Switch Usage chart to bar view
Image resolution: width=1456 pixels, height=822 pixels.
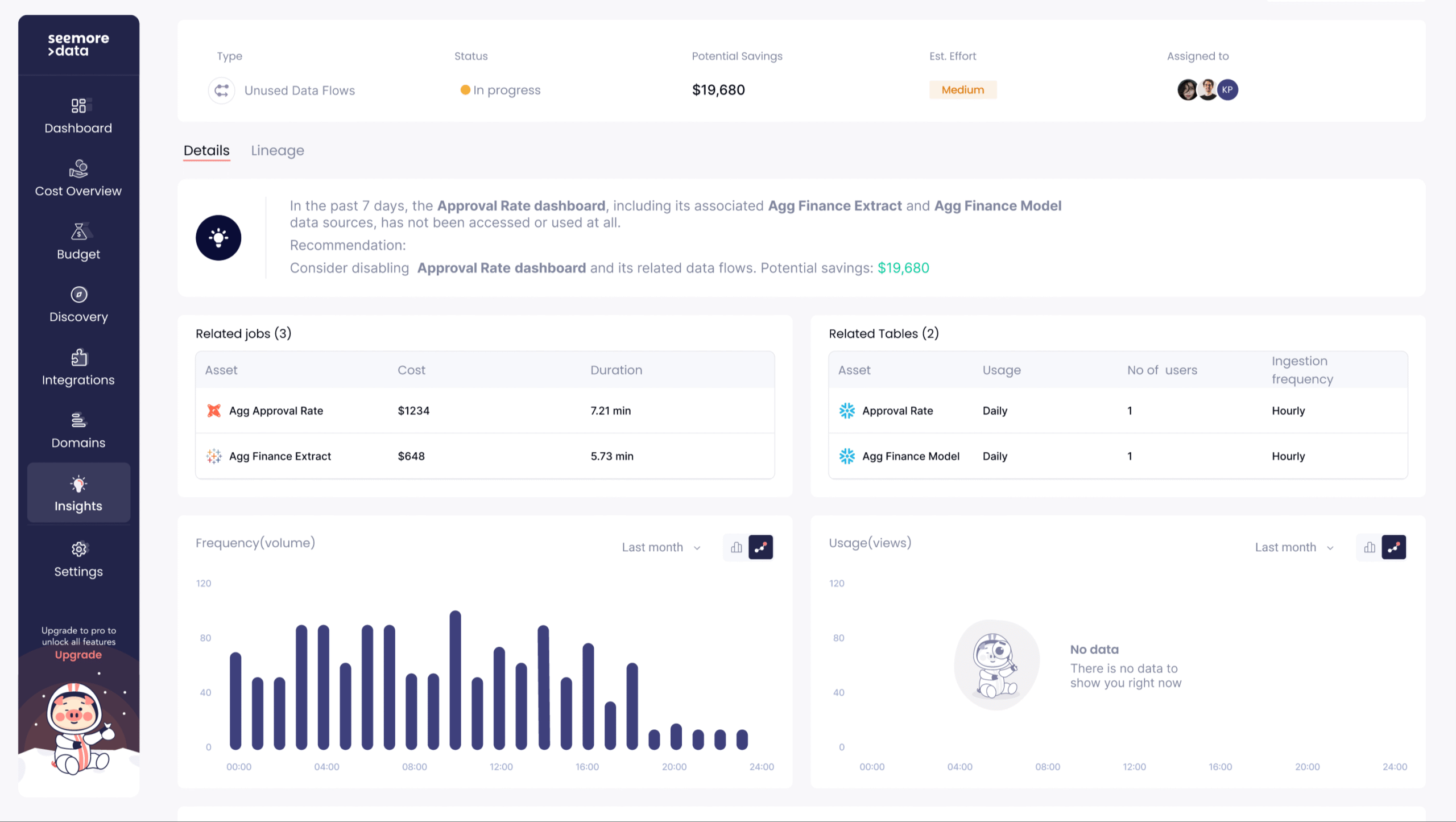click(1370, 547)
